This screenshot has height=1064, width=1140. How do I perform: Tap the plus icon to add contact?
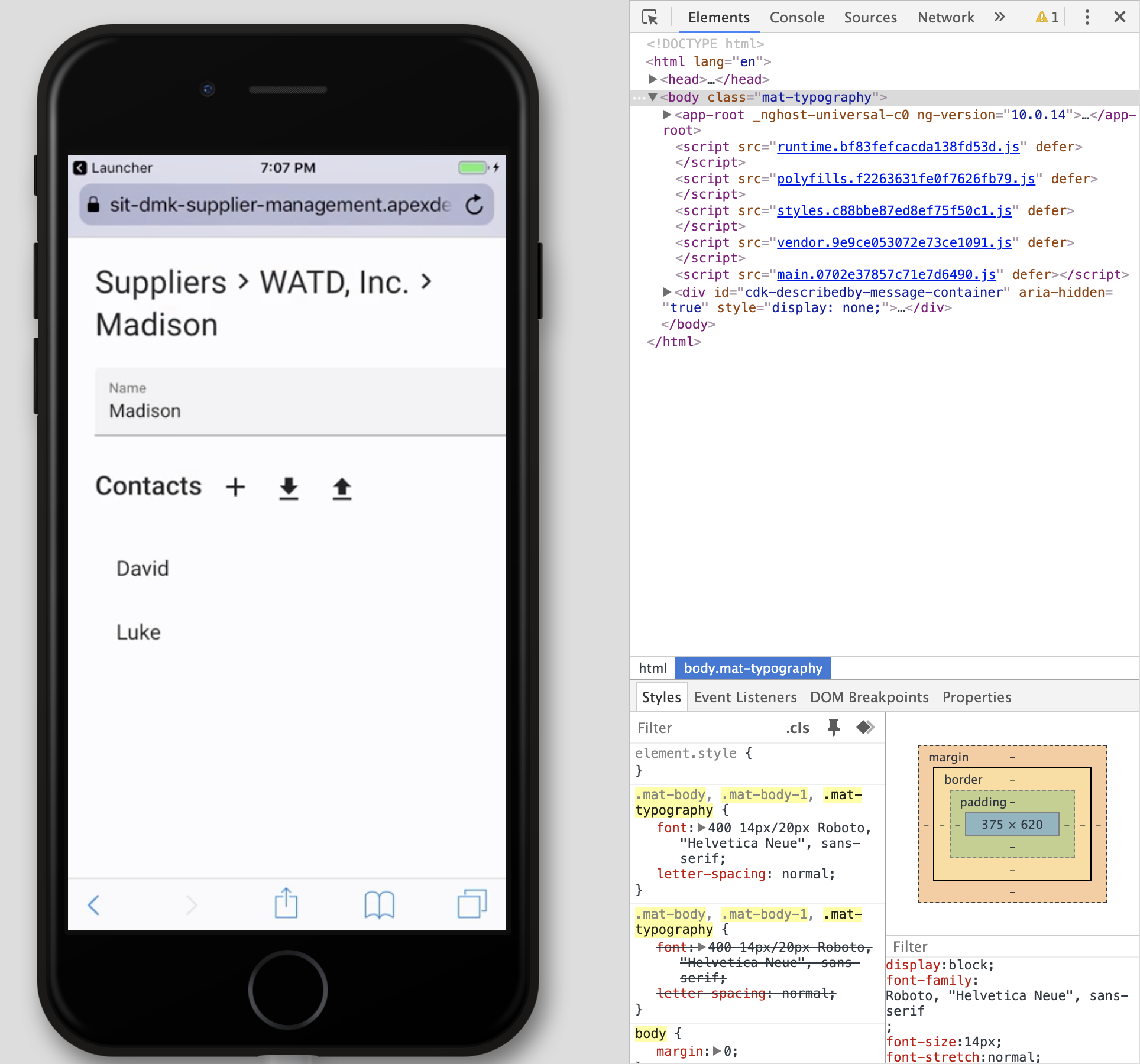click(x=235, y=487)
